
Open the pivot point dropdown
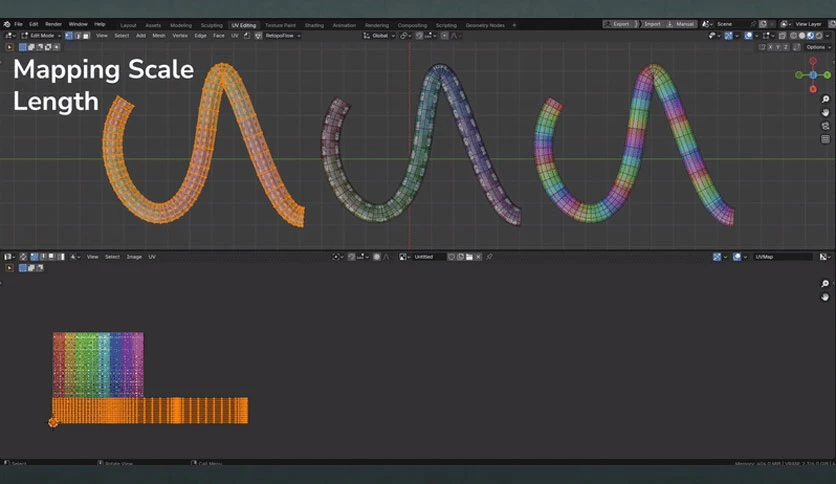(x=405, y=36)
